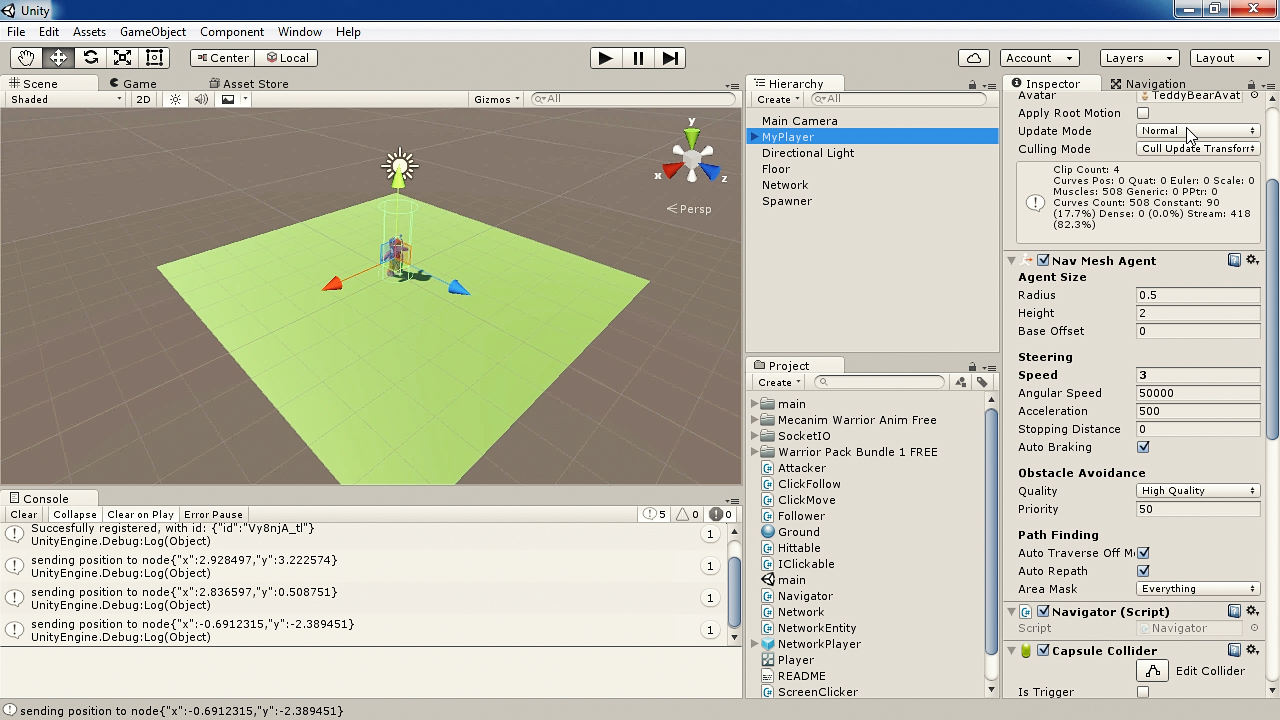Open the Layout dropdown

[1228, 57]
